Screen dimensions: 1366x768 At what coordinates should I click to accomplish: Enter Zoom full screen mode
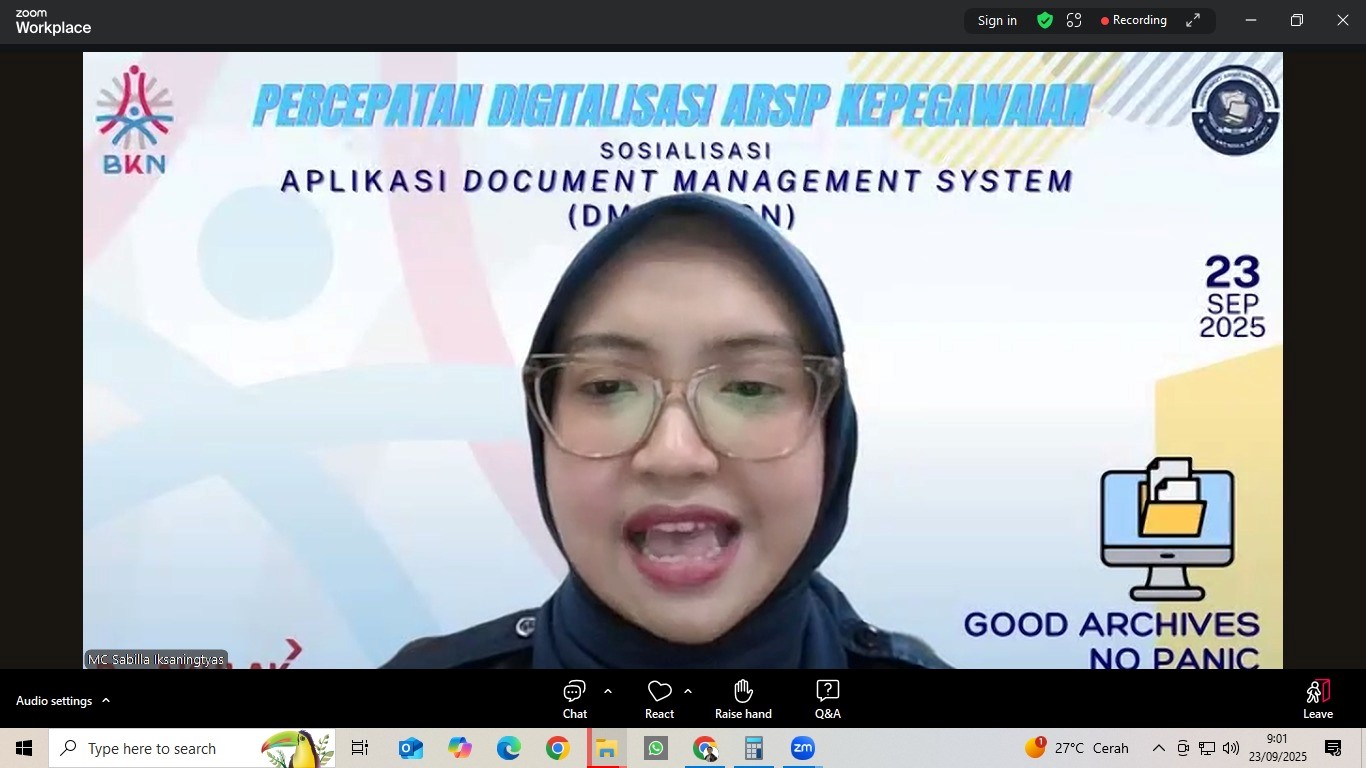1193,20
